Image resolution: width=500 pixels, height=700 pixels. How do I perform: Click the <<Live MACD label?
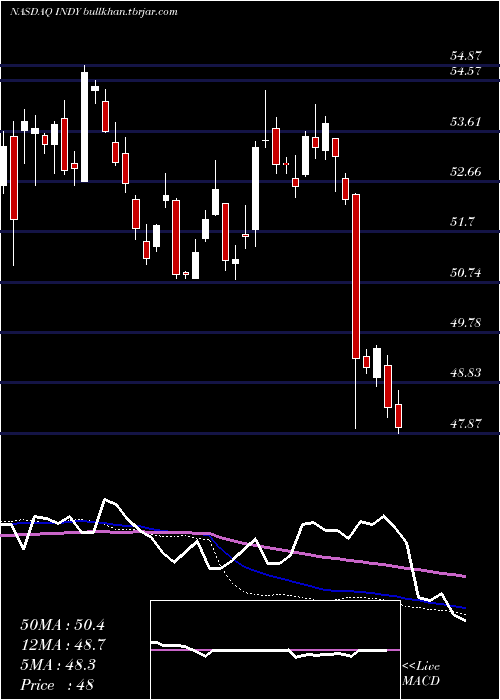point(421,674)
